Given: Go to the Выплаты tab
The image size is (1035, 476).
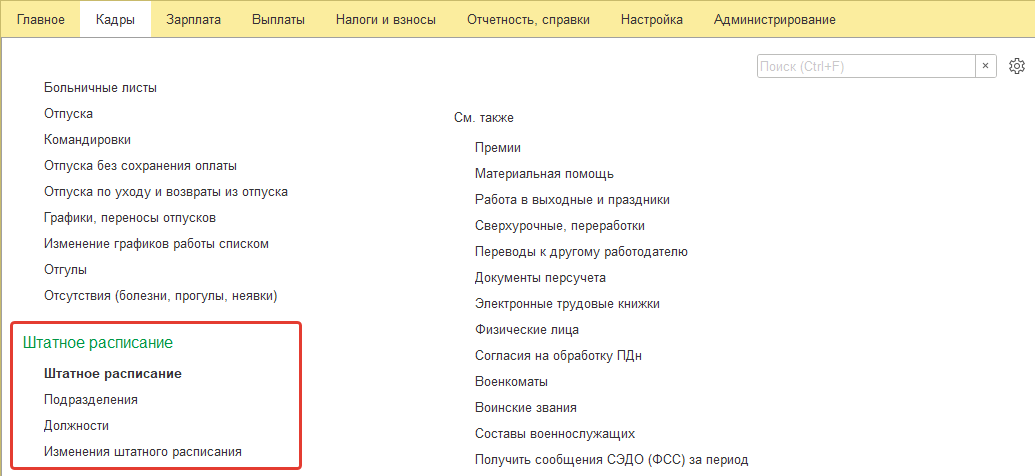Looking at the screenshot, I should [x=278, y=20].
